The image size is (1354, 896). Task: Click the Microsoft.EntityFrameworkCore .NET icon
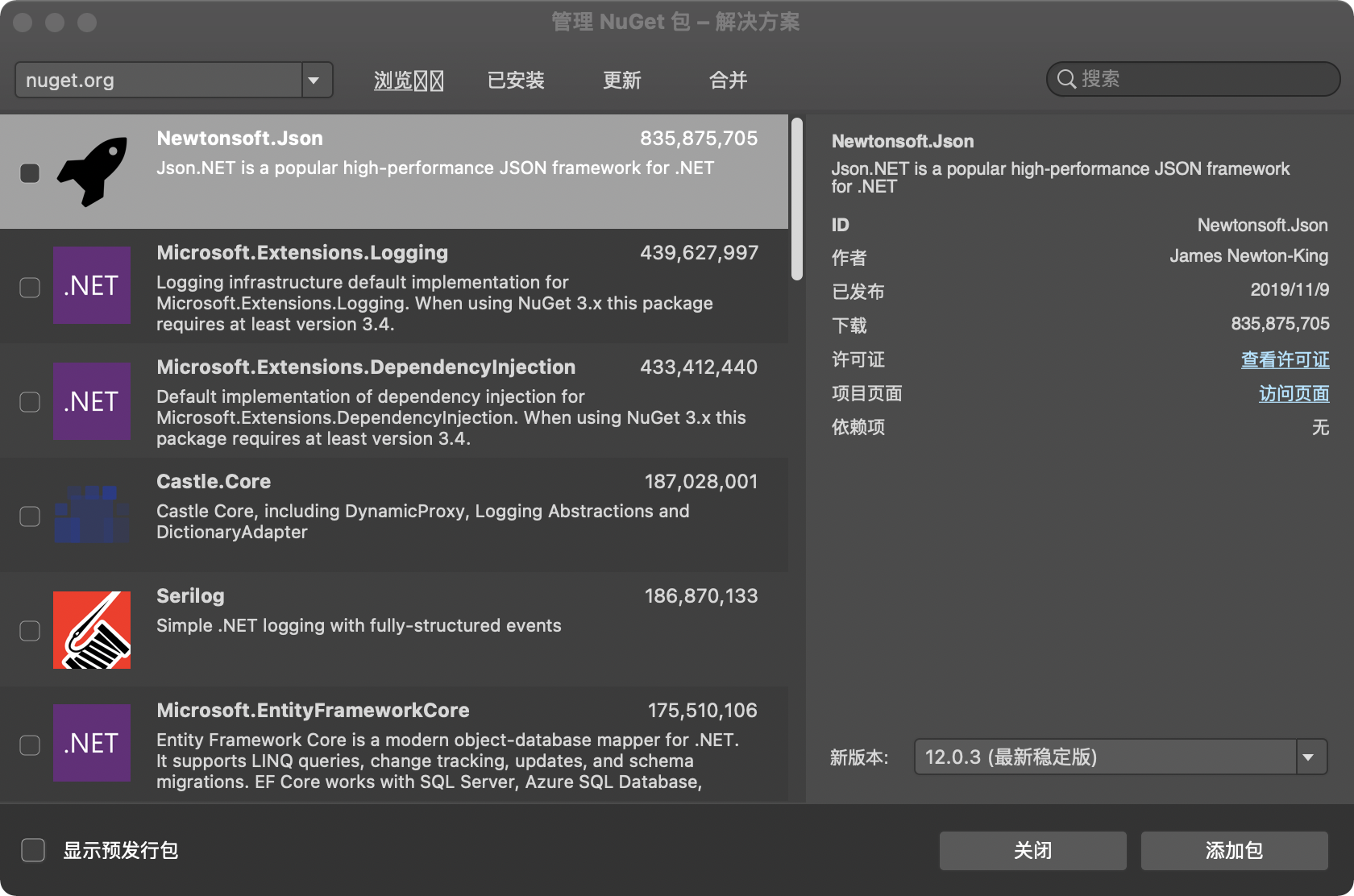(x=91, y=743)
